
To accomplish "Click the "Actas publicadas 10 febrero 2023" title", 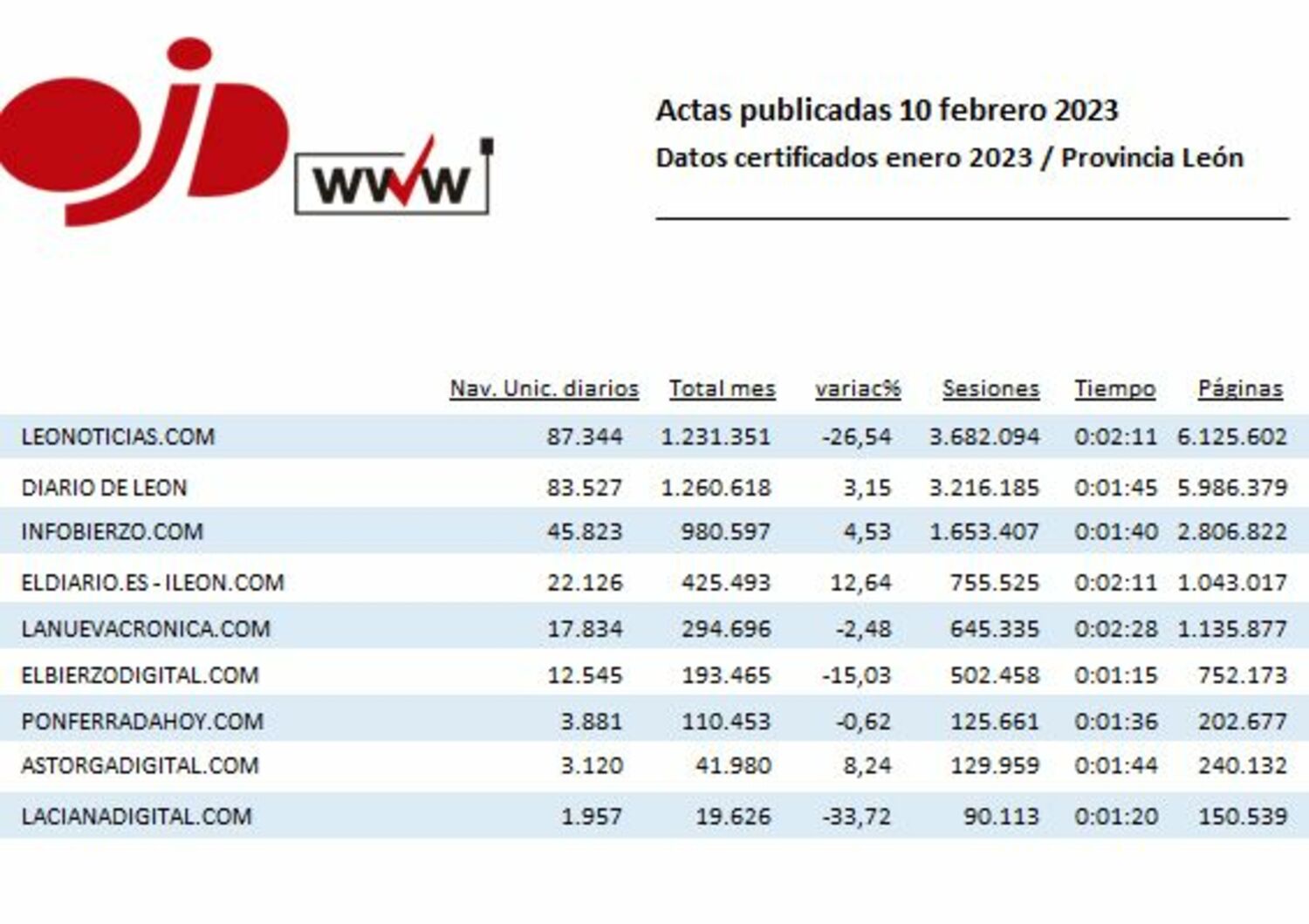I will click(x=887, y=111).
